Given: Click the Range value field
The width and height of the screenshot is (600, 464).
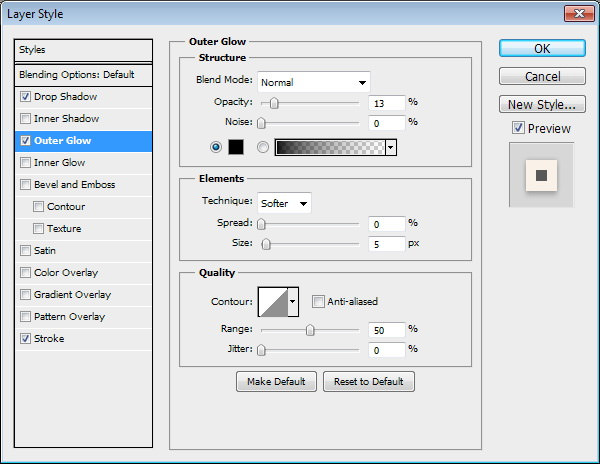Looking at the screenshot, I should 386,330.
